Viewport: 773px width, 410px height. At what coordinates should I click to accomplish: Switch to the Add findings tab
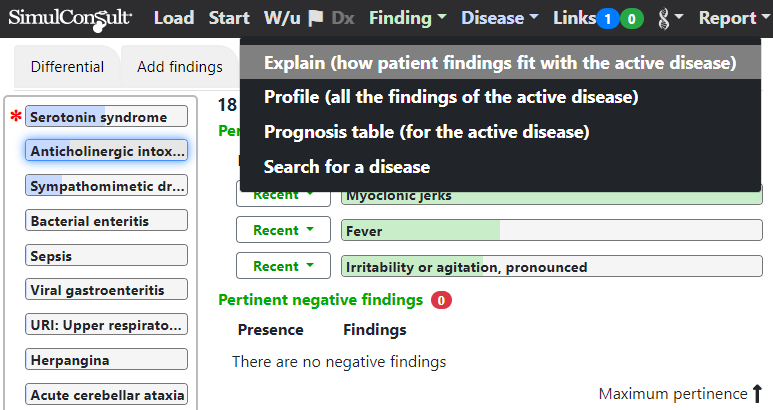[x=180, y=67]
